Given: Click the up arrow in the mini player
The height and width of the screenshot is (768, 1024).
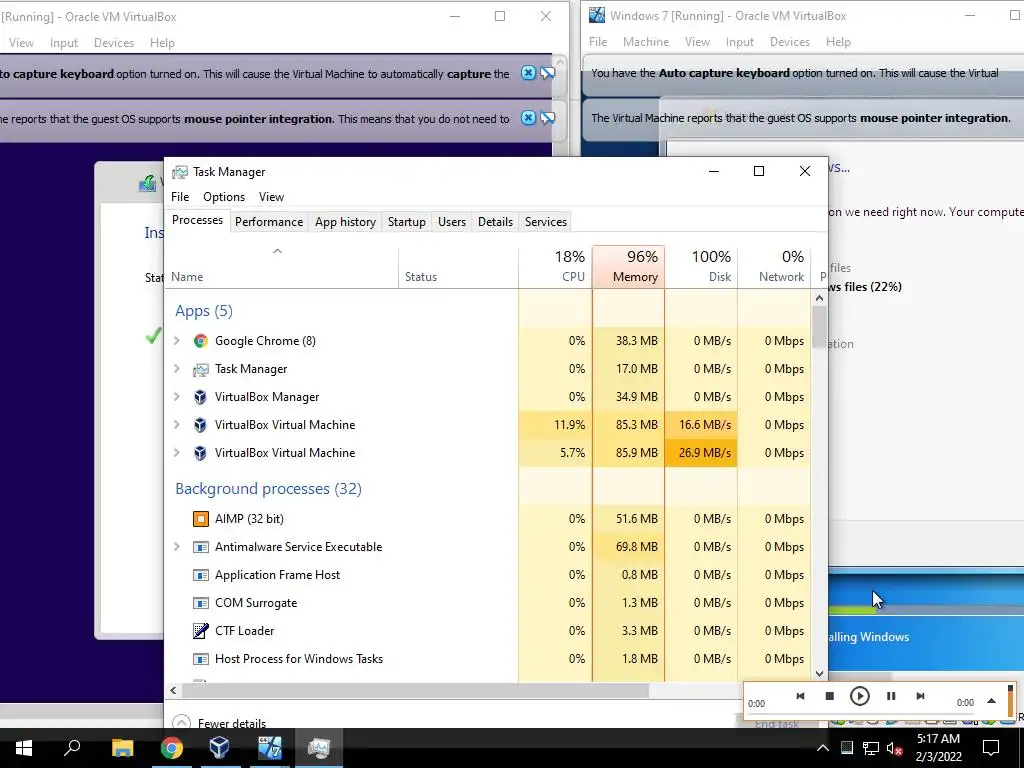Looking at the screenshot, I should point(991,701).
